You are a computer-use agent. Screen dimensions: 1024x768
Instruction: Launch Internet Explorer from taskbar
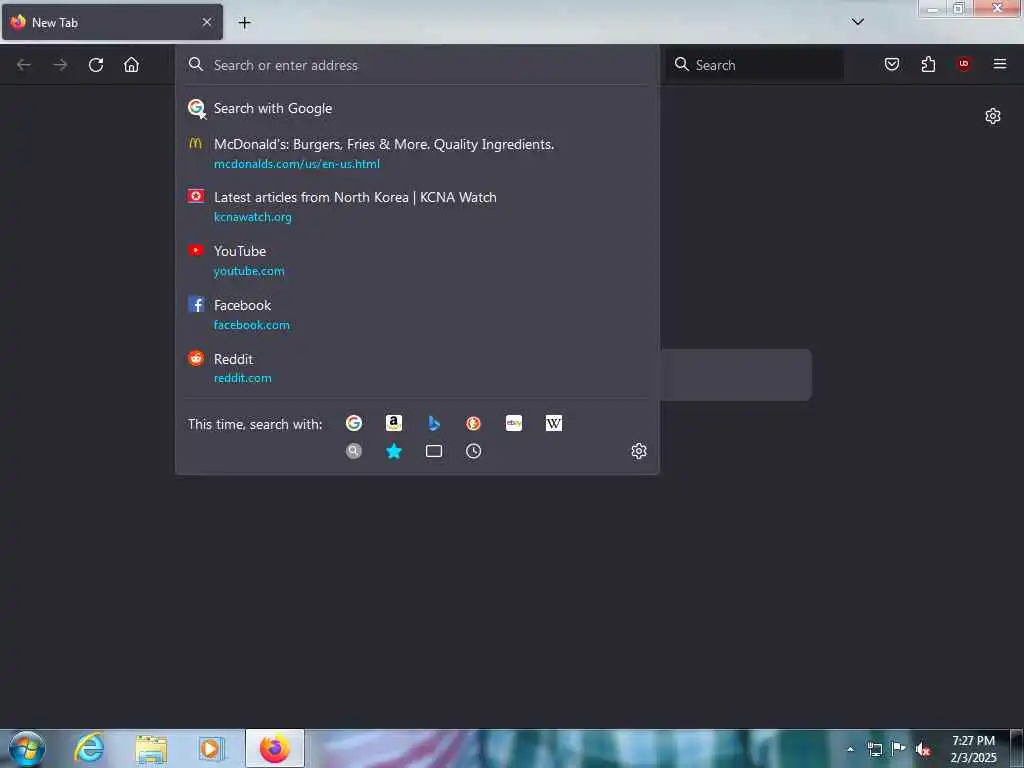point(89,748)
